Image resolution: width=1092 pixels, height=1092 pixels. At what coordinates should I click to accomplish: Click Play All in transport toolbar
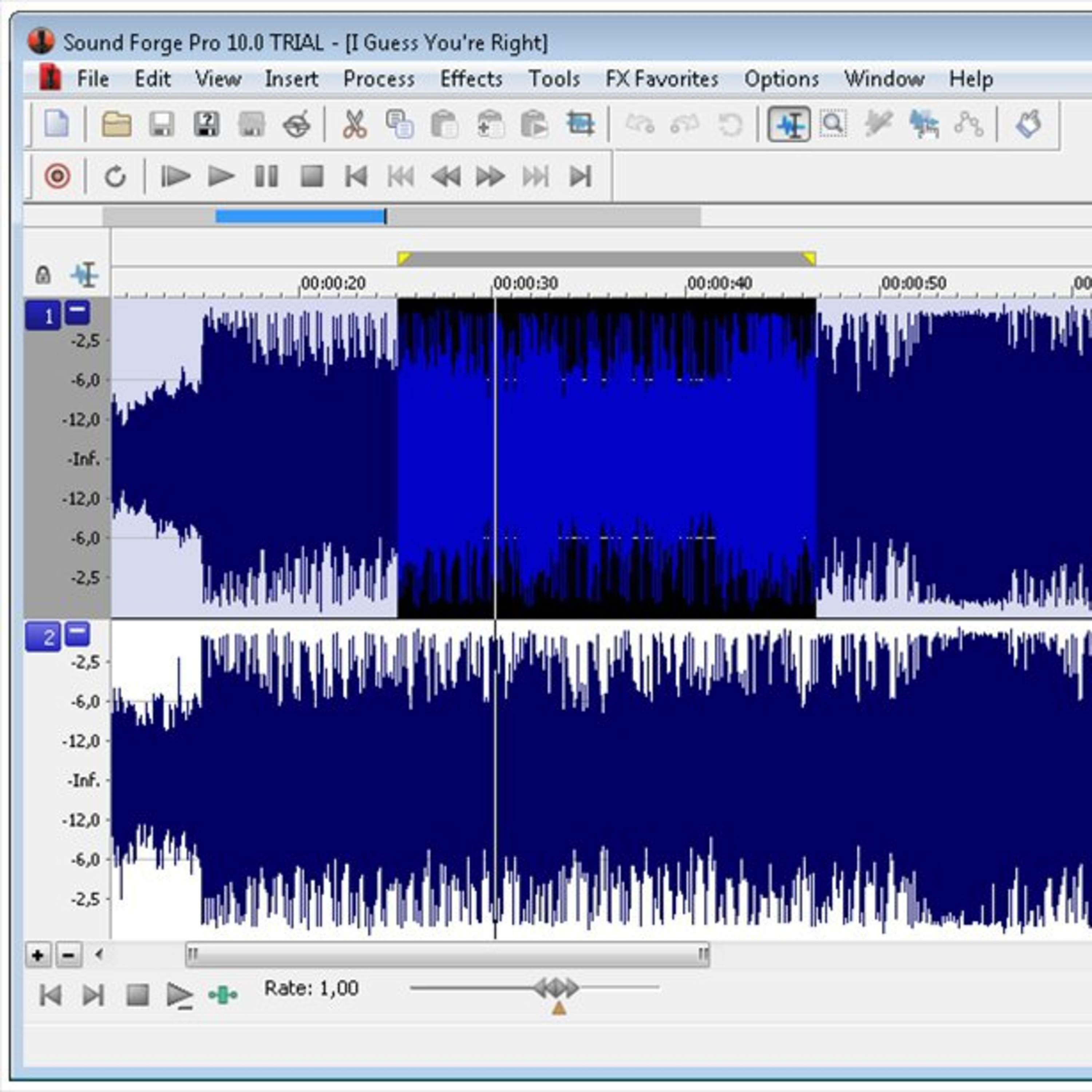(175, 176)
